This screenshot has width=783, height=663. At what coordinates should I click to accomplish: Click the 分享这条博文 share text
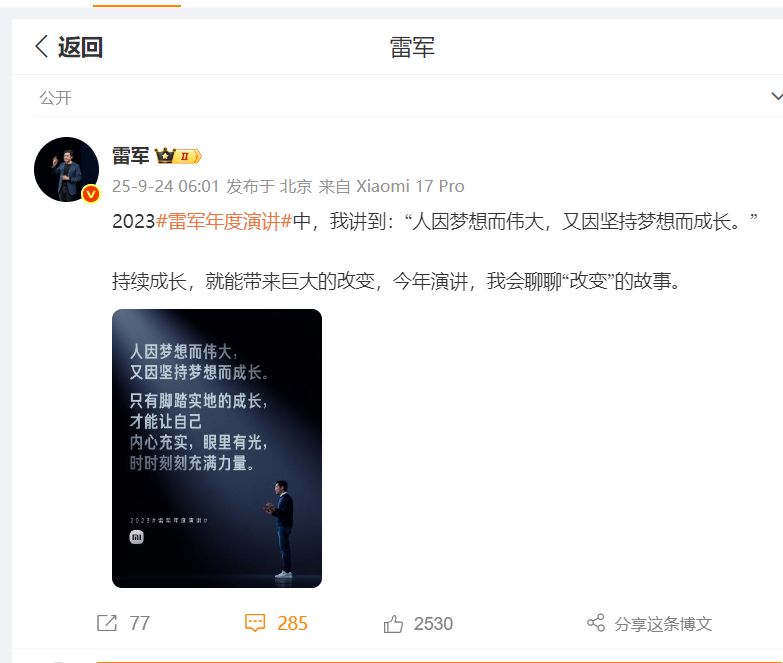click(x=663, y=624)
